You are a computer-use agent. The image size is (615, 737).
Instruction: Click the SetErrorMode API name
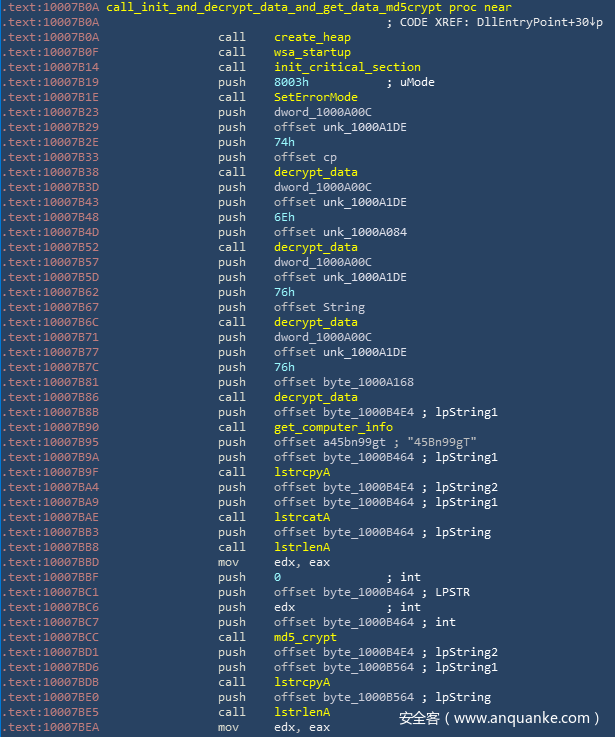[x=315, y=97]
